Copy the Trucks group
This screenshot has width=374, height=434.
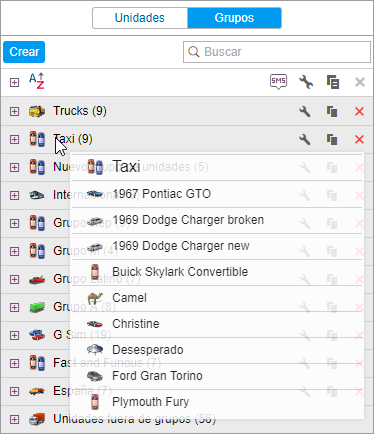(x=332, y=111)
